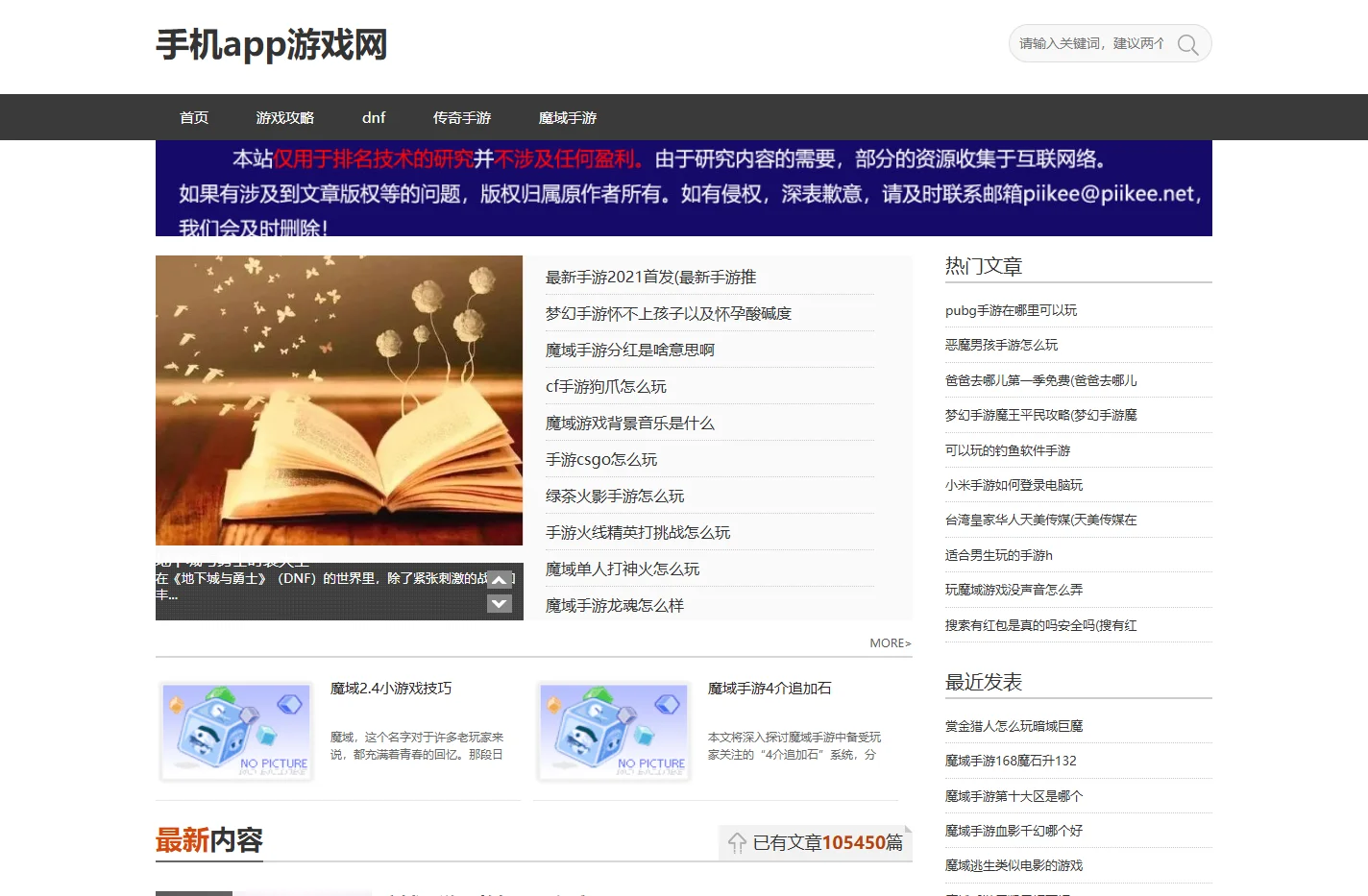
Task: Open article 魔域游戏背景音乐是什么
Action: tap(630, 423)
